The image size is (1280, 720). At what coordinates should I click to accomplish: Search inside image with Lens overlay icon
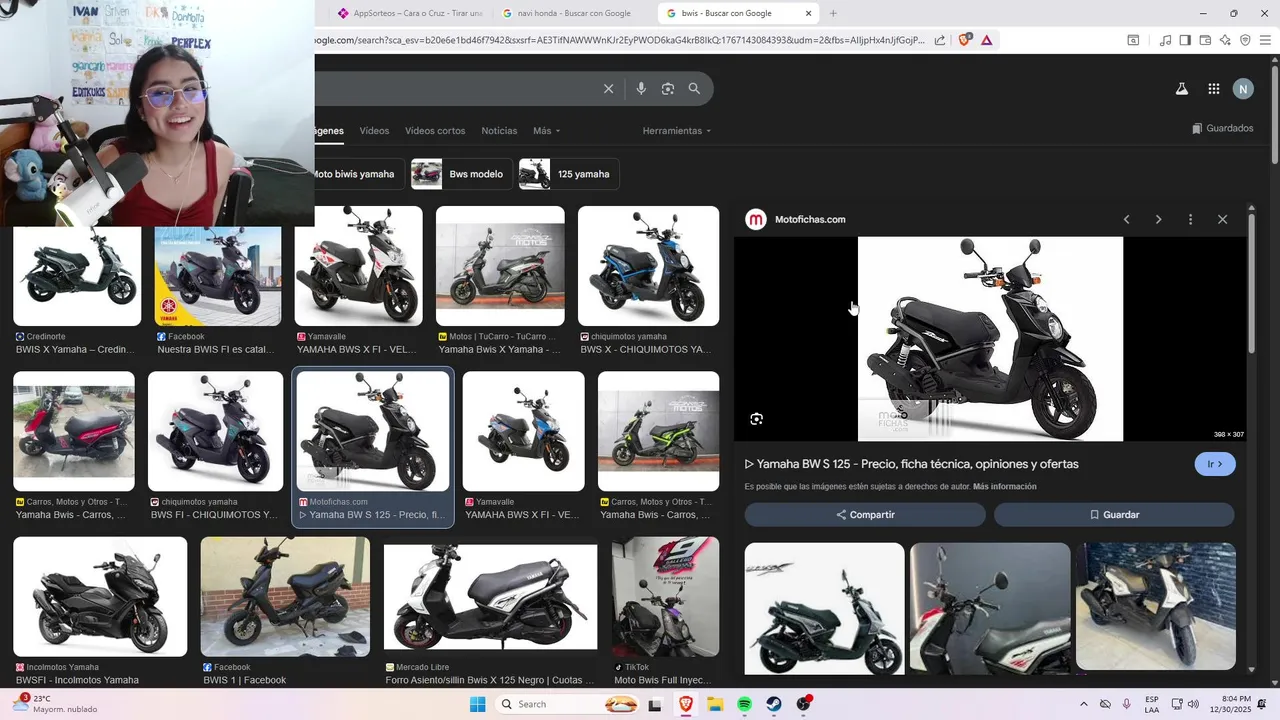(756, 419)
